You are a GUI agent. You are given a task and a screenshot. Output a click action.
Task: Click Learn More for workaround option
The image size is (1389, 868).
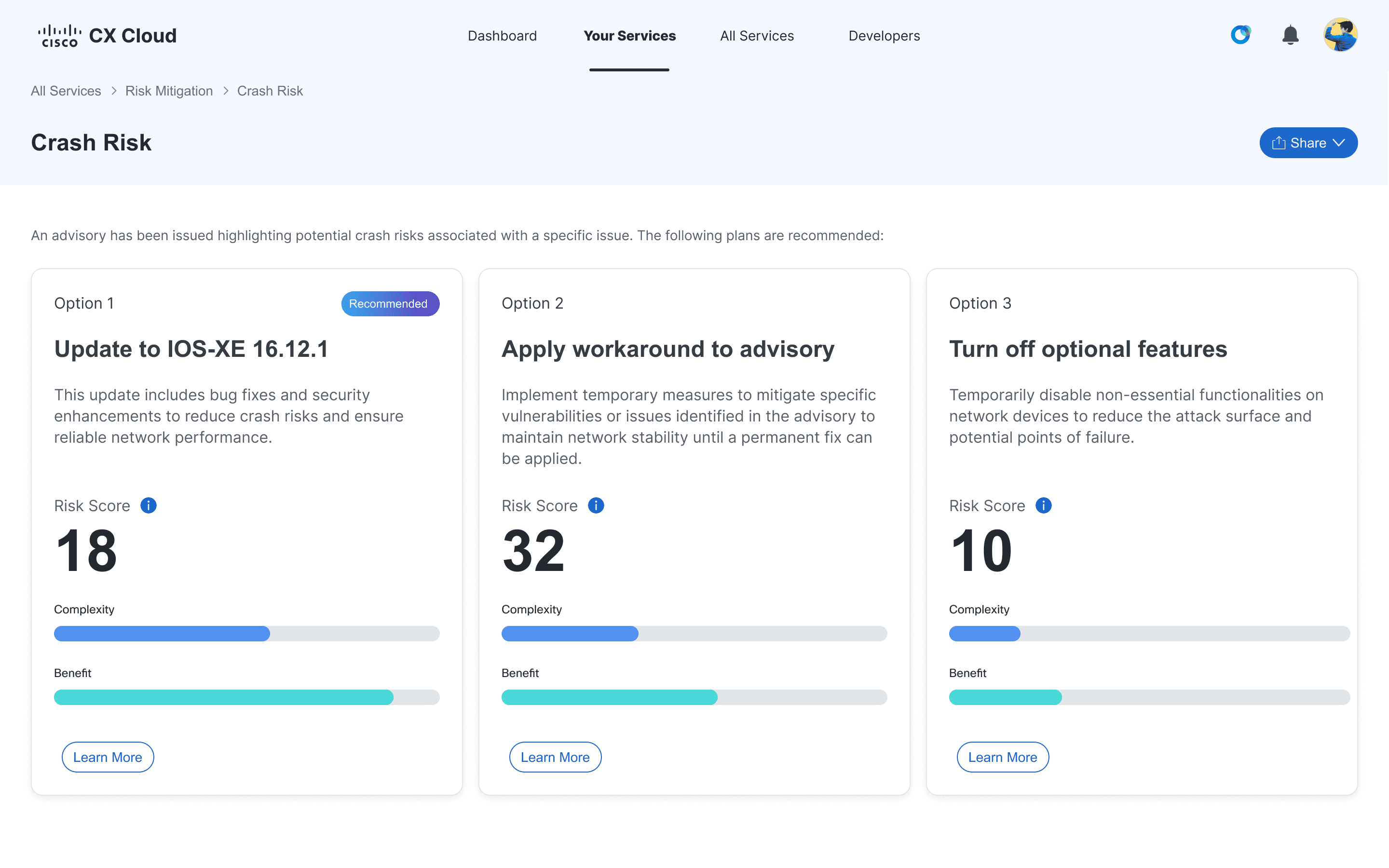555,757
